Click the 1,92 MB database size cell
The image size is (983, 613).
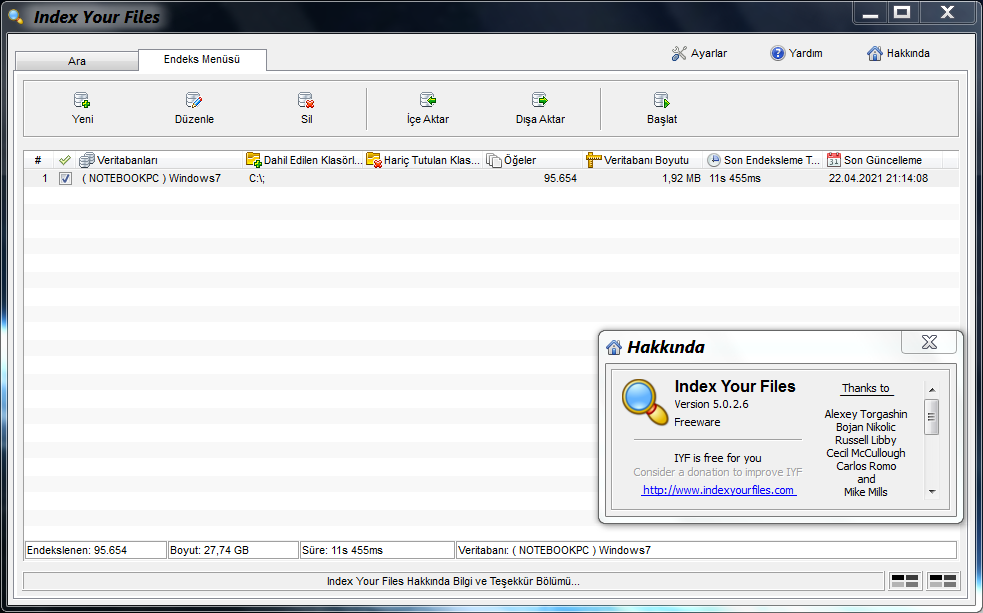pos(681,179)
